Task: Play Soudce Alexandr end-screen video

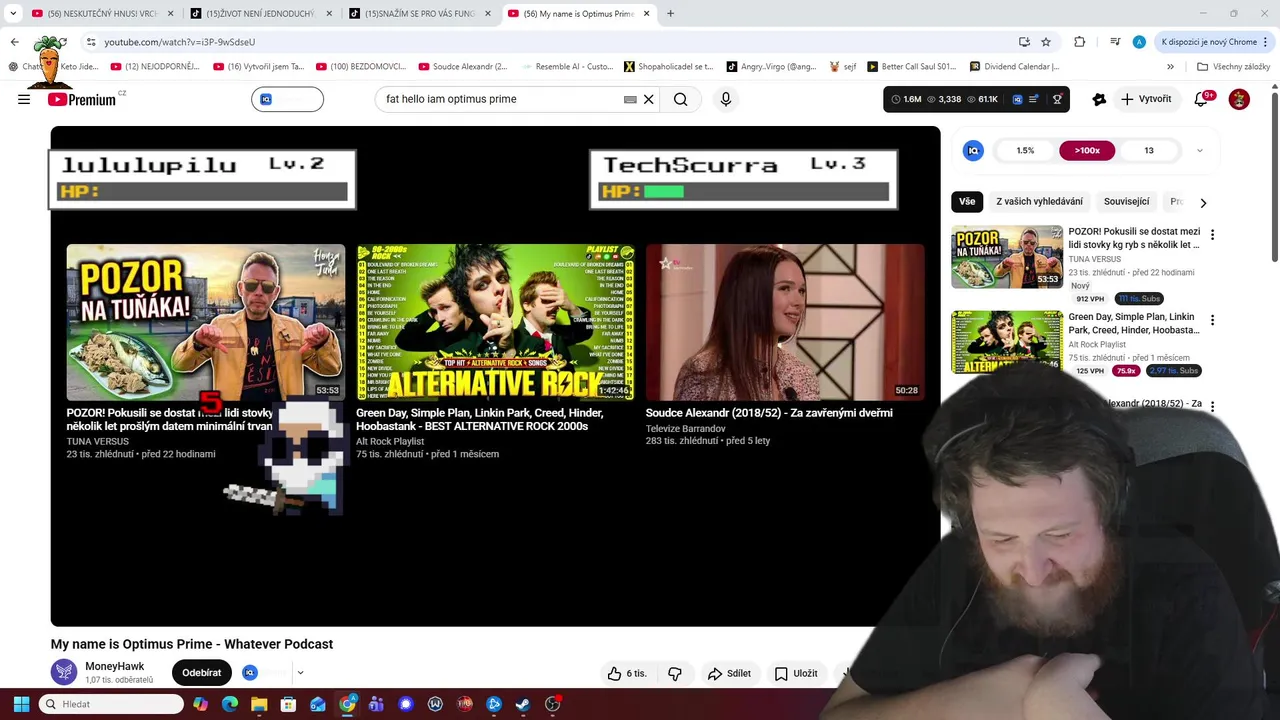Action: tap(785, 322)
